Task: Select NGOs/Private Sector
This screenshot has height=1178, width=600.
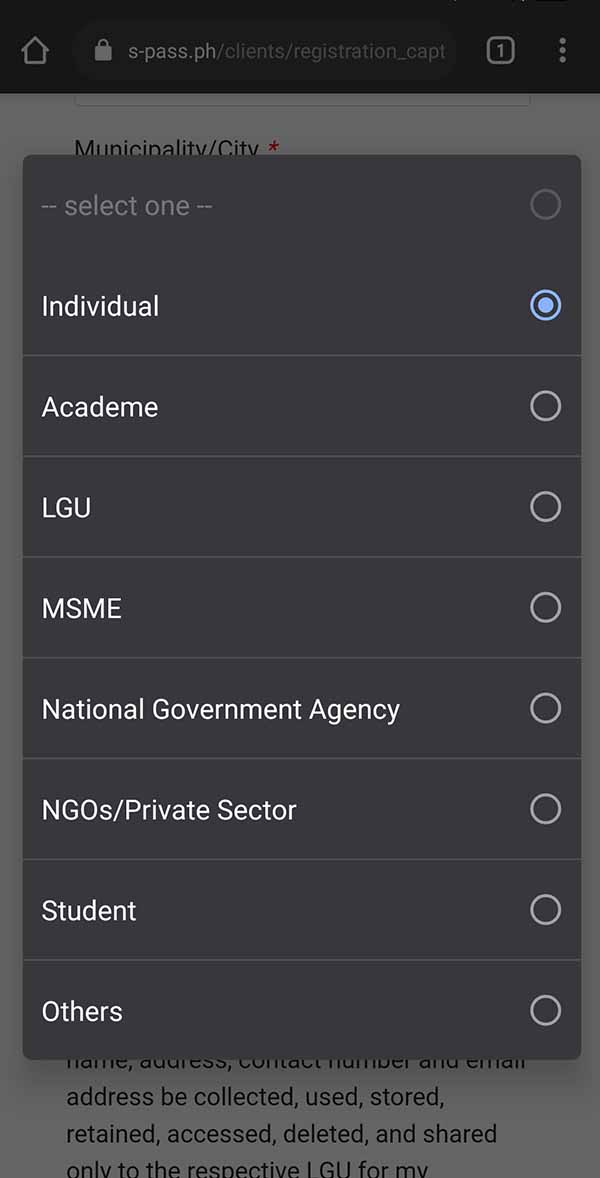Action: pos(300,809)
